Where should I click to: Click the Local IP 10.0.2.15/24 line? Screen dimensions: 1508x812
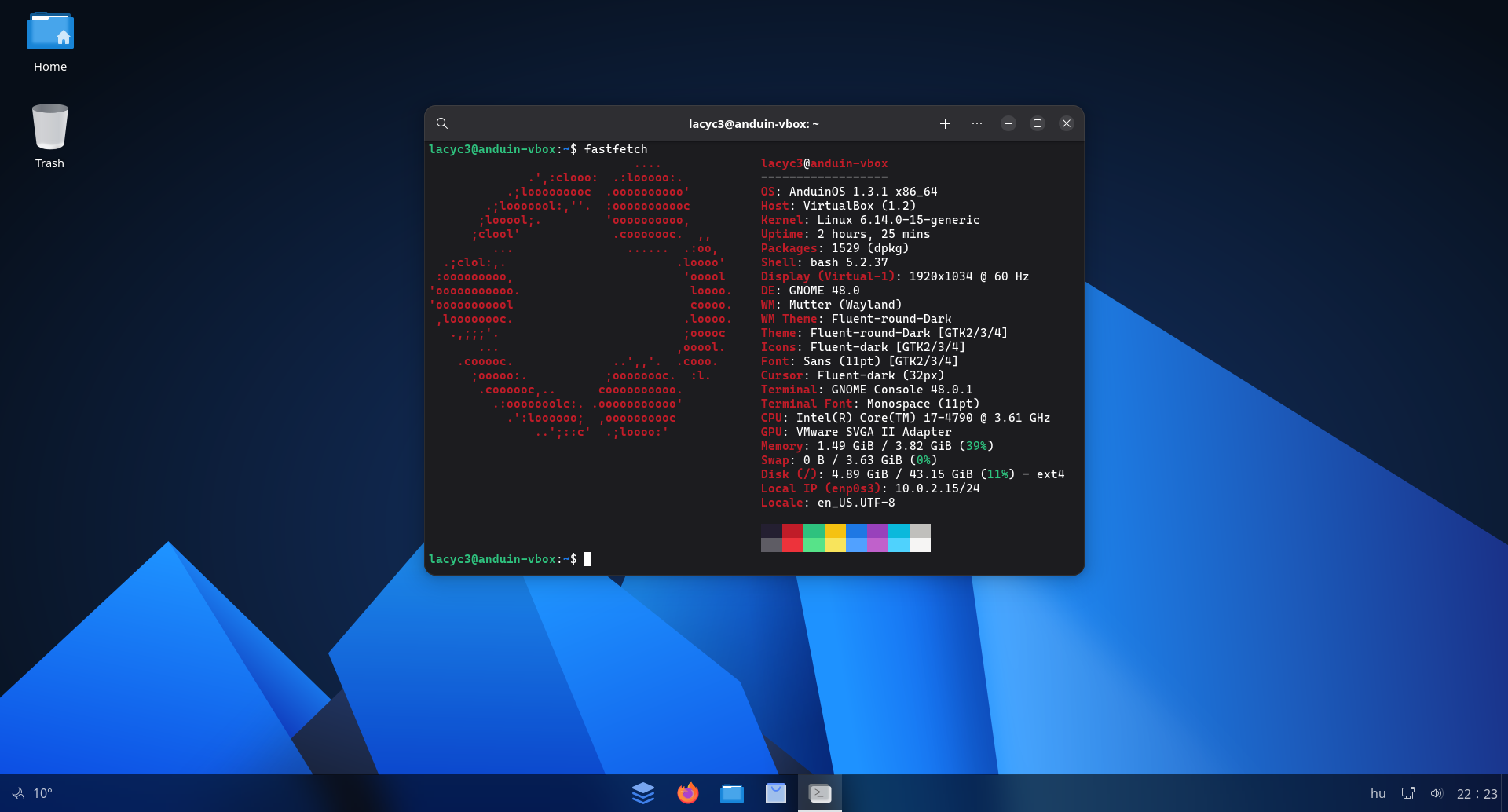pos(870,488)
